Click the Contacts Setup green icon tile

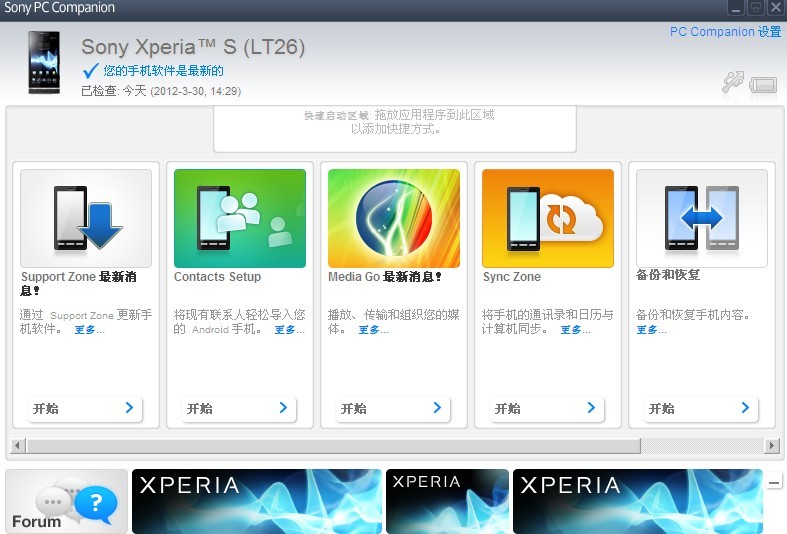click(x=240, y=218)
